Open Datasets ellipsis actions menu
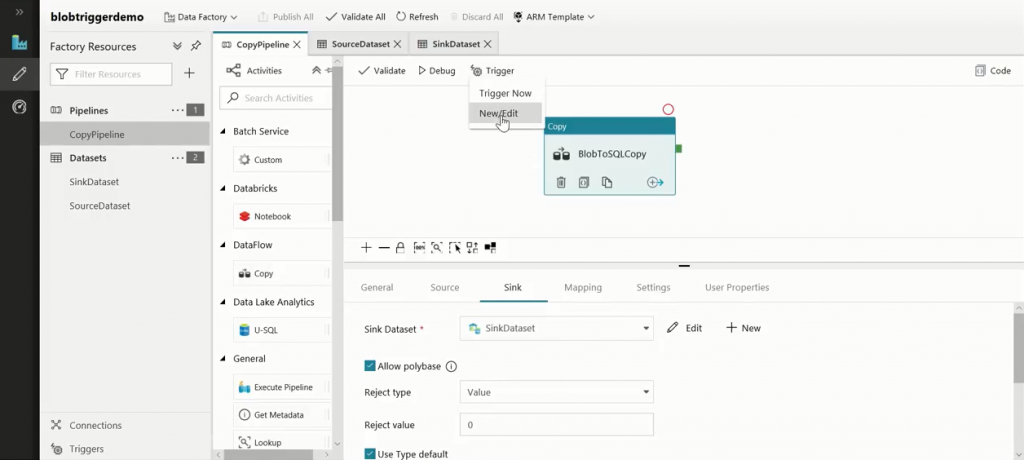The width and height of the screenshot is (1024, 460). pos(178,157)
